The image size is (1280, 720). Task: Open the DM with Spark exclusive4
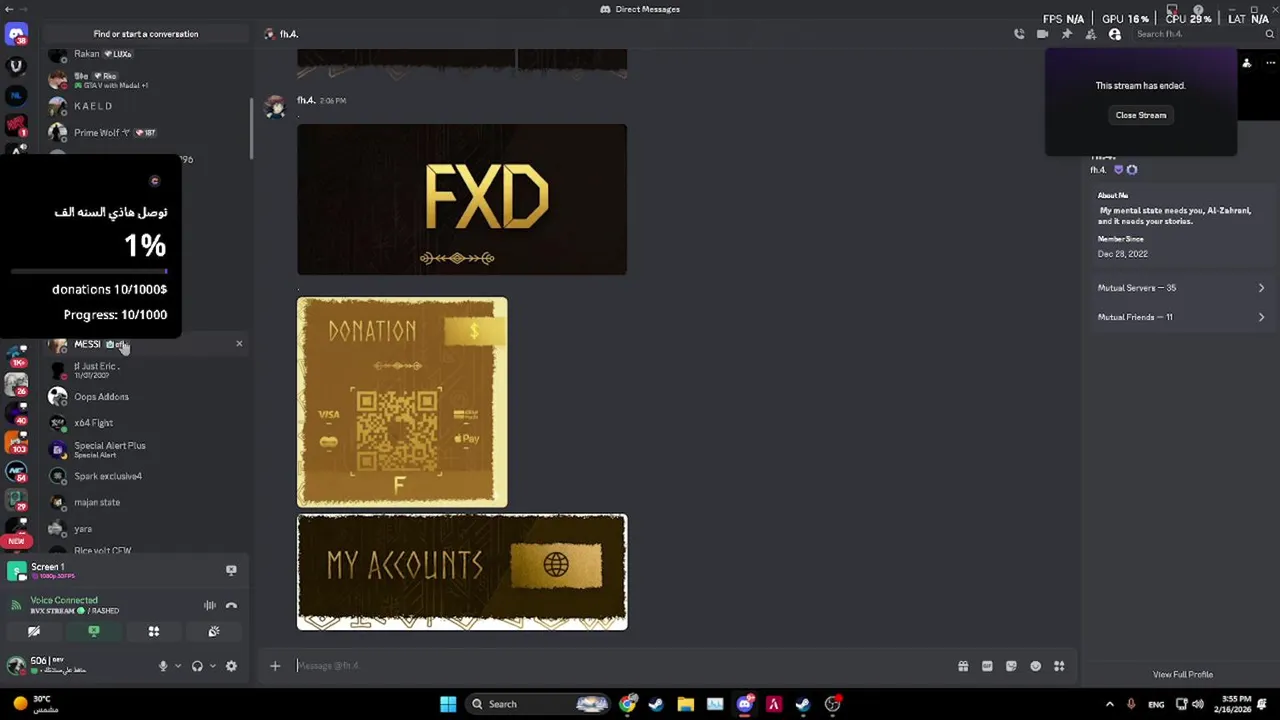145,476
